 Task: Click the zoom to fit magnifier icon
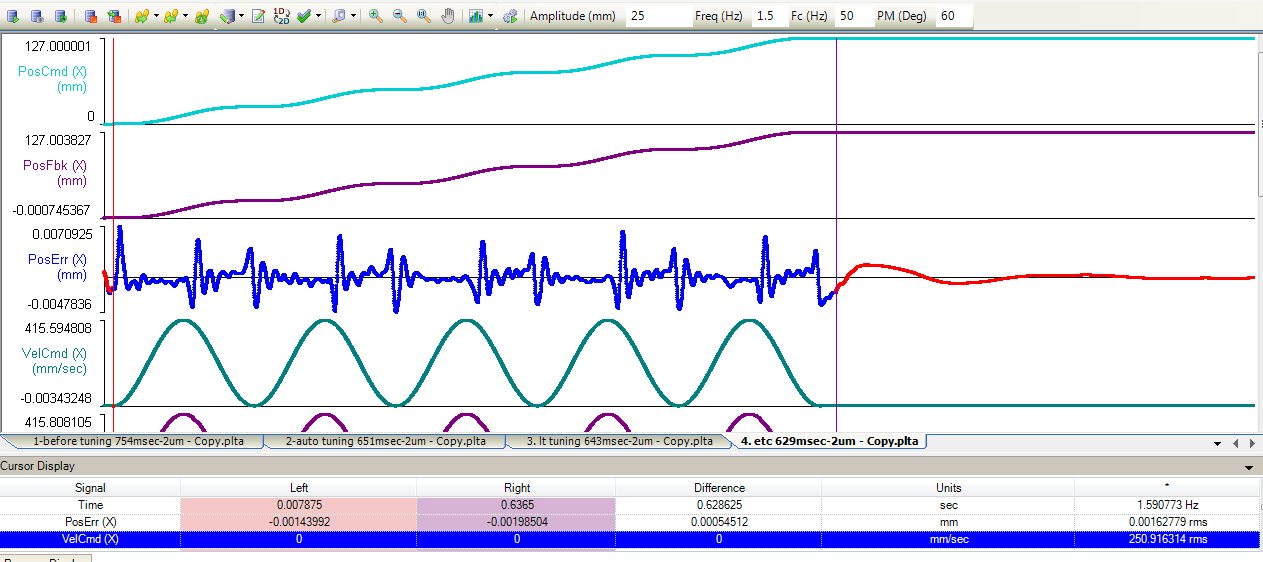[424, 16]
